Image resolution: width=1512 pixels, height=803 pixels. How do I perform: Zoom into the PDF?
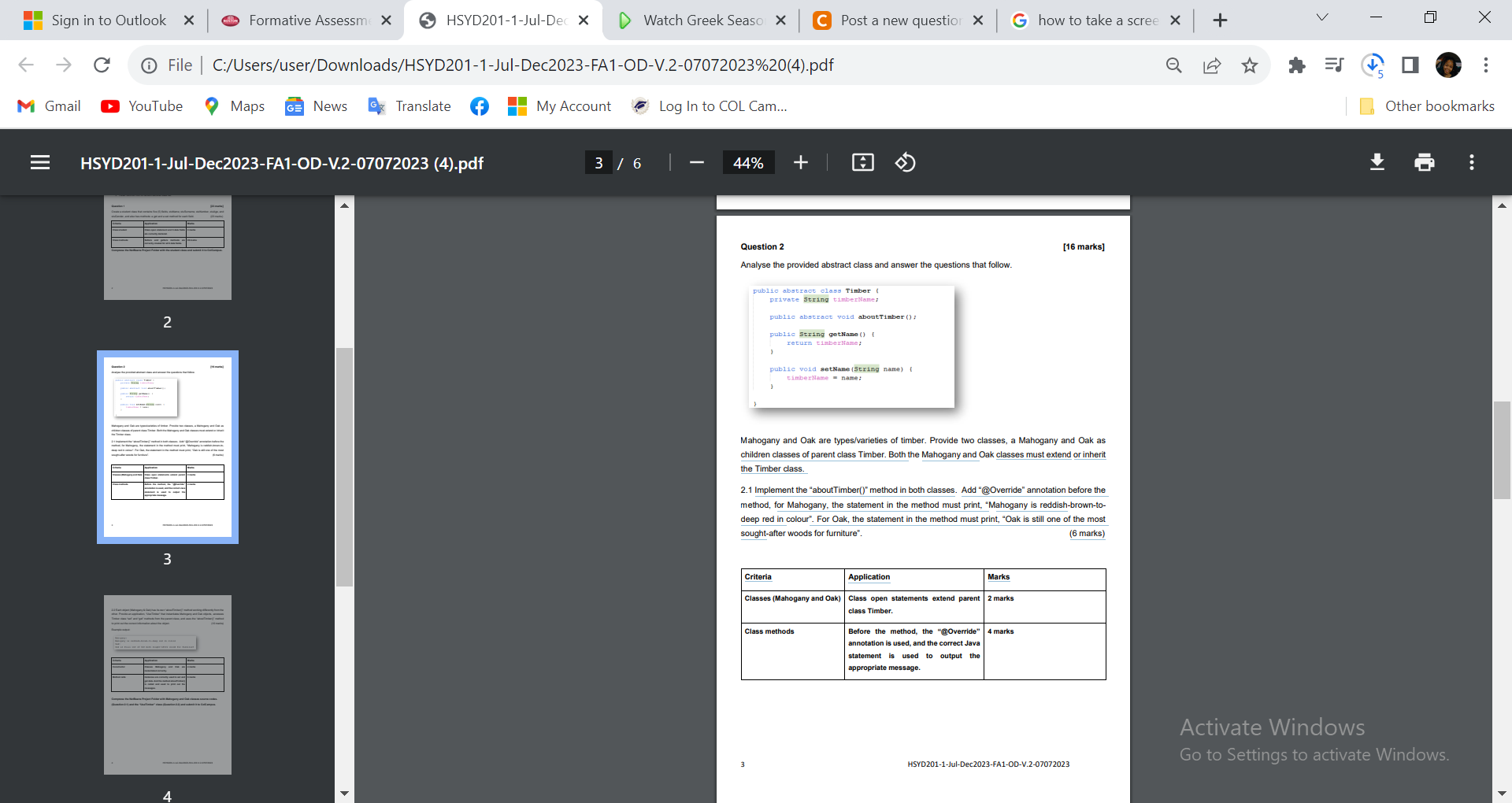801,162
